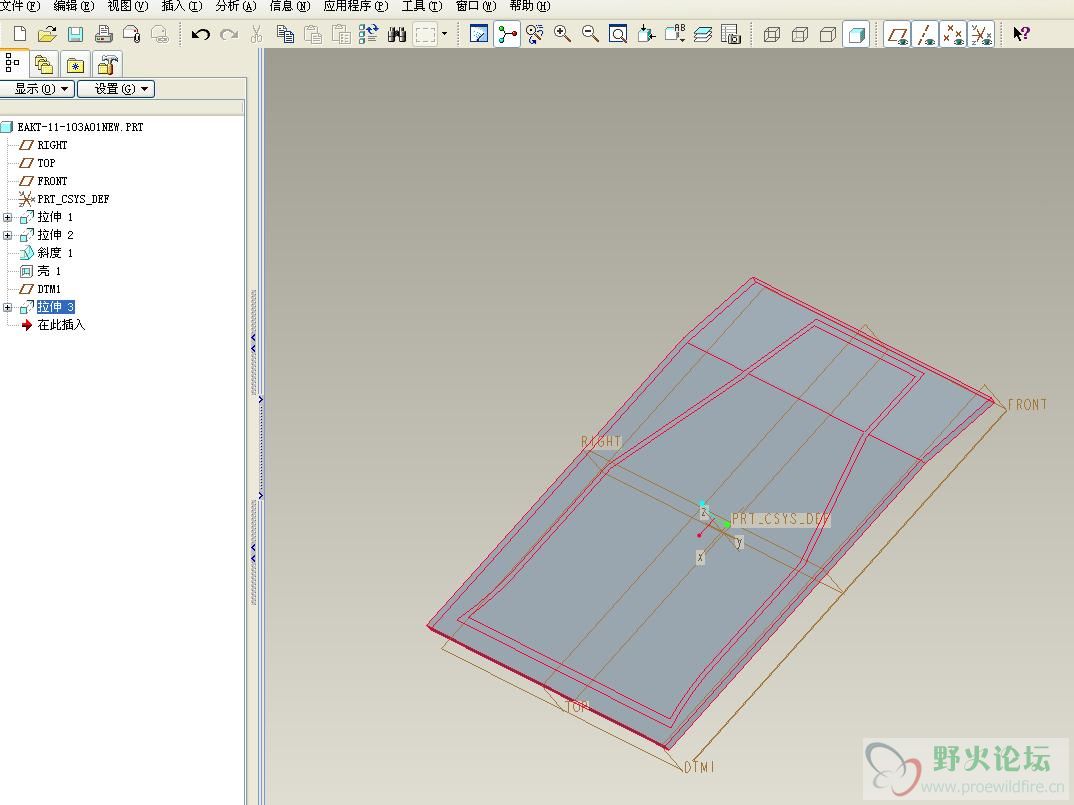1074x805 pixels.
Task: Select the TOP datum plane in tree
Action: (x=46, y=163)
